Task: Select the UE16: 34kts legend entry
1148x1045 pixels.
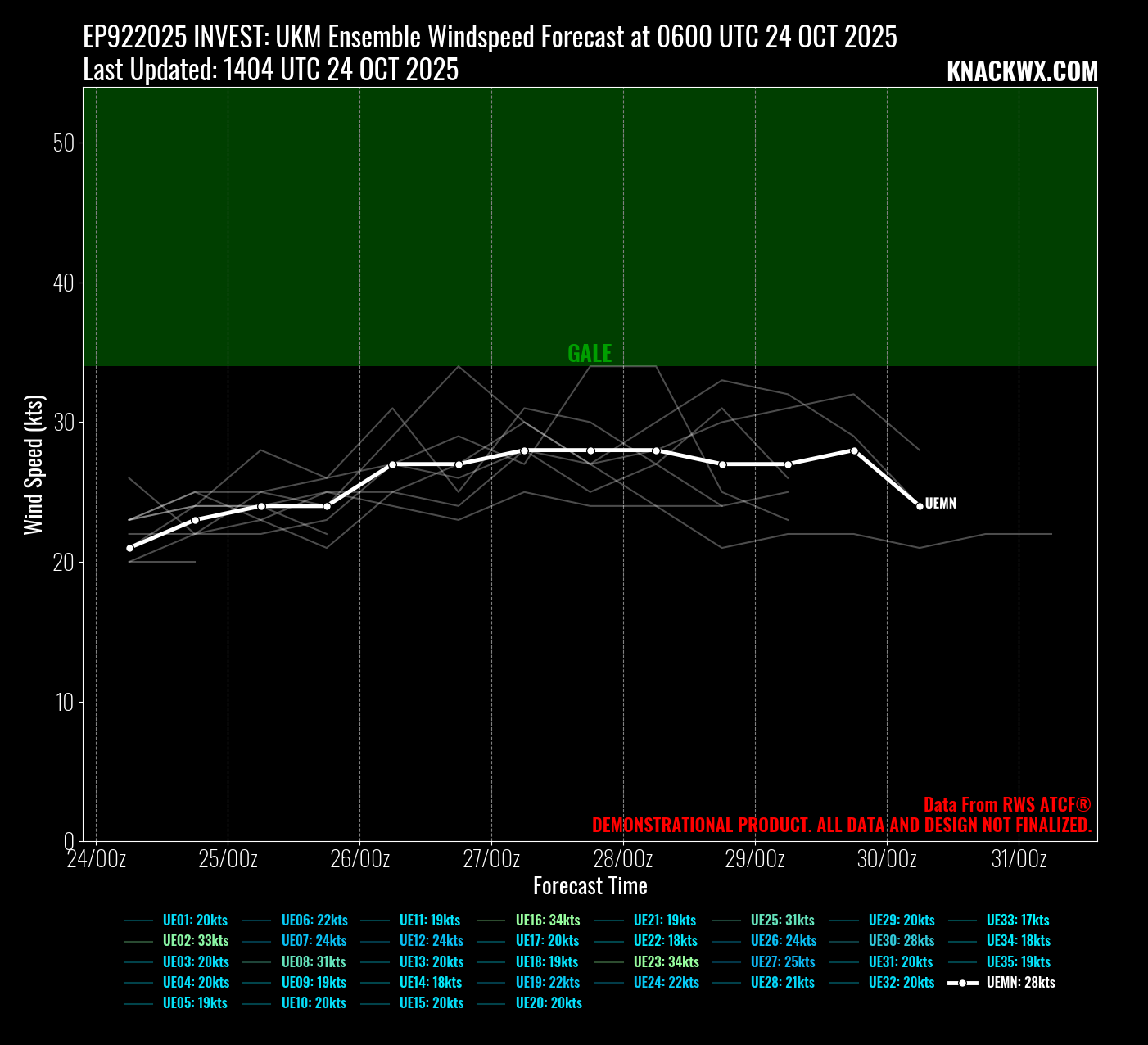Action: tap(547, 920)
